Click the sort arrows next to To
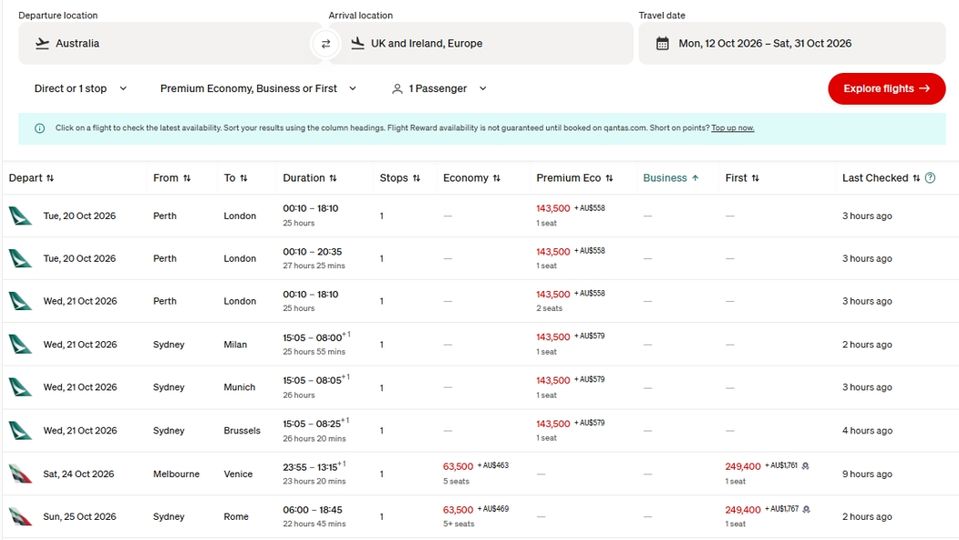 coord(243,178)
